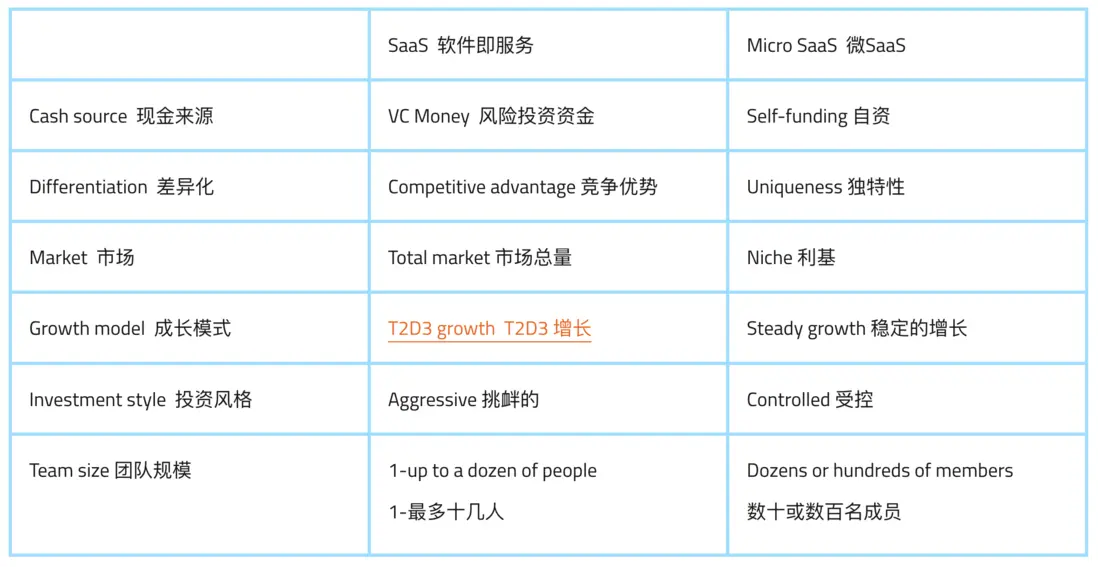Click the Investment style 投资风格 row label
1098x567 pixels.
140,400
